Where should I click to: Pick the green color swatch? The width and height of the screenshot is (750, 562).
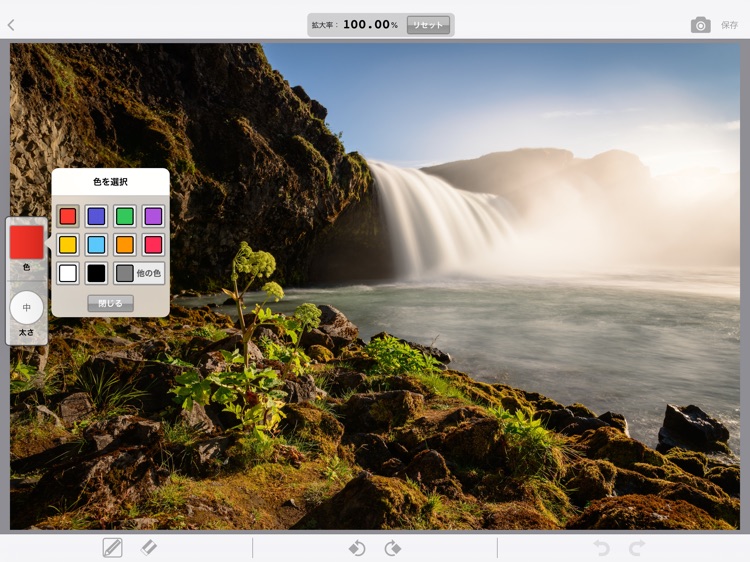coord(125,216)
